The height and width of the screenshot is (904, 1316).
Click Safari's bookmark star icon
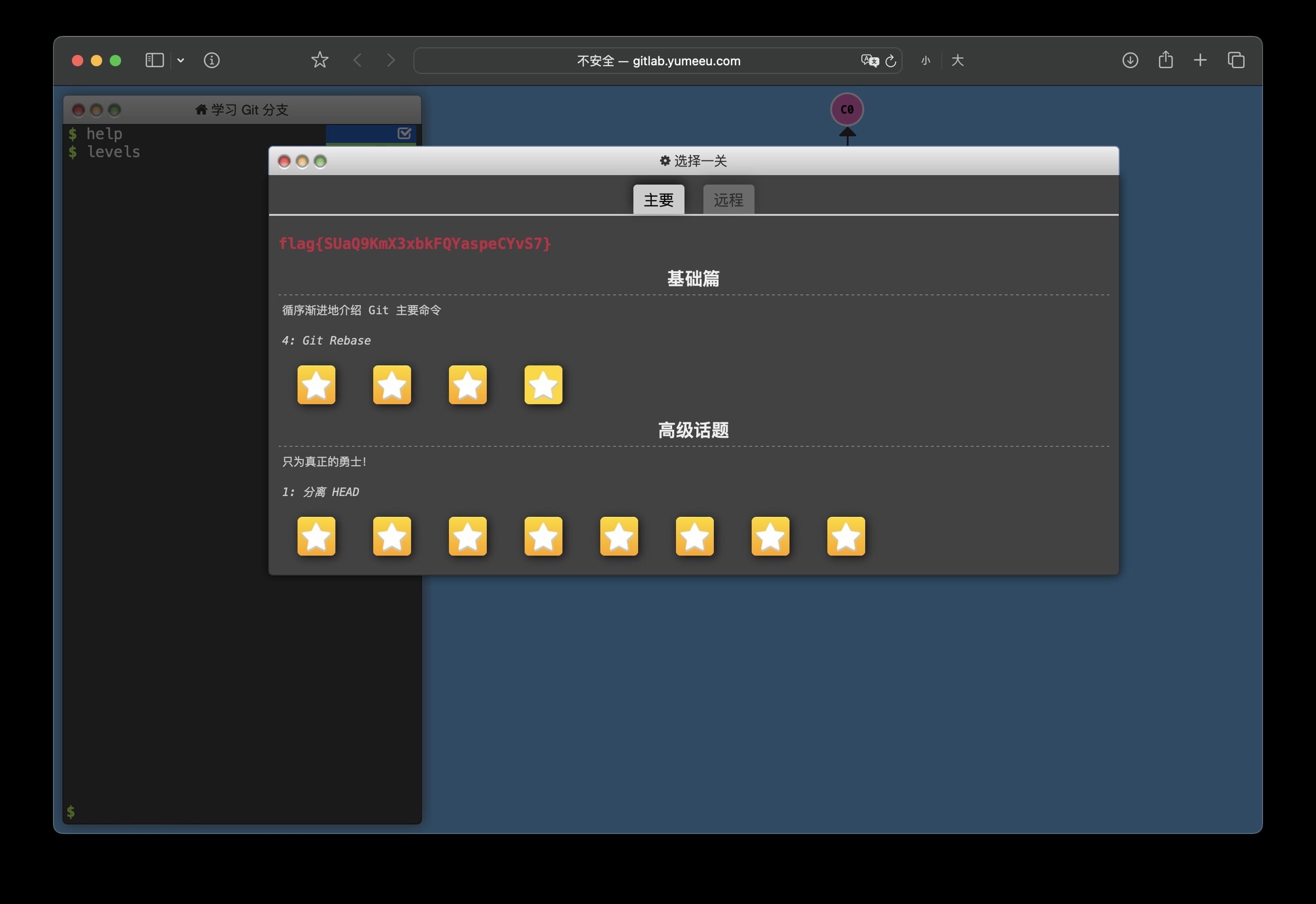319,60
